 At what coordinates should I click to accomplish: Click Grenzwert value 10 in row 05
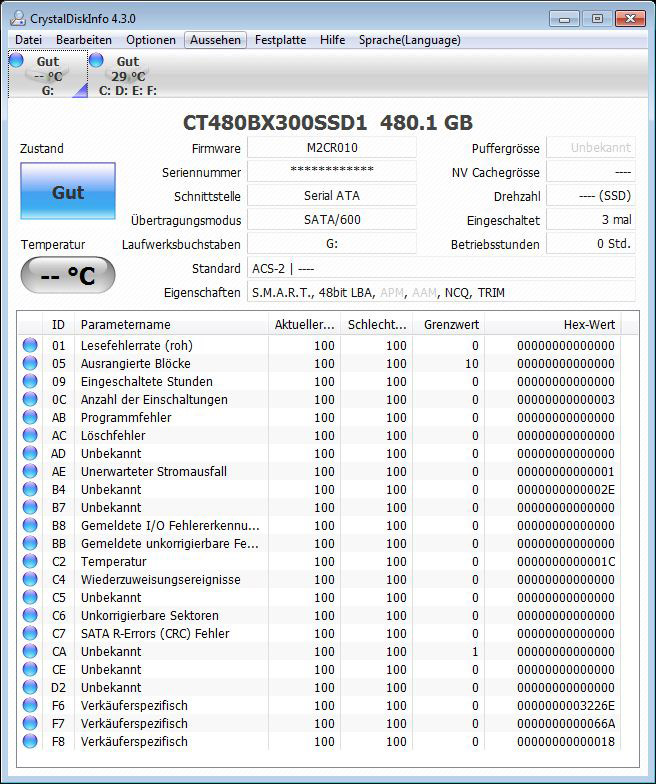(x=472, y=364)
